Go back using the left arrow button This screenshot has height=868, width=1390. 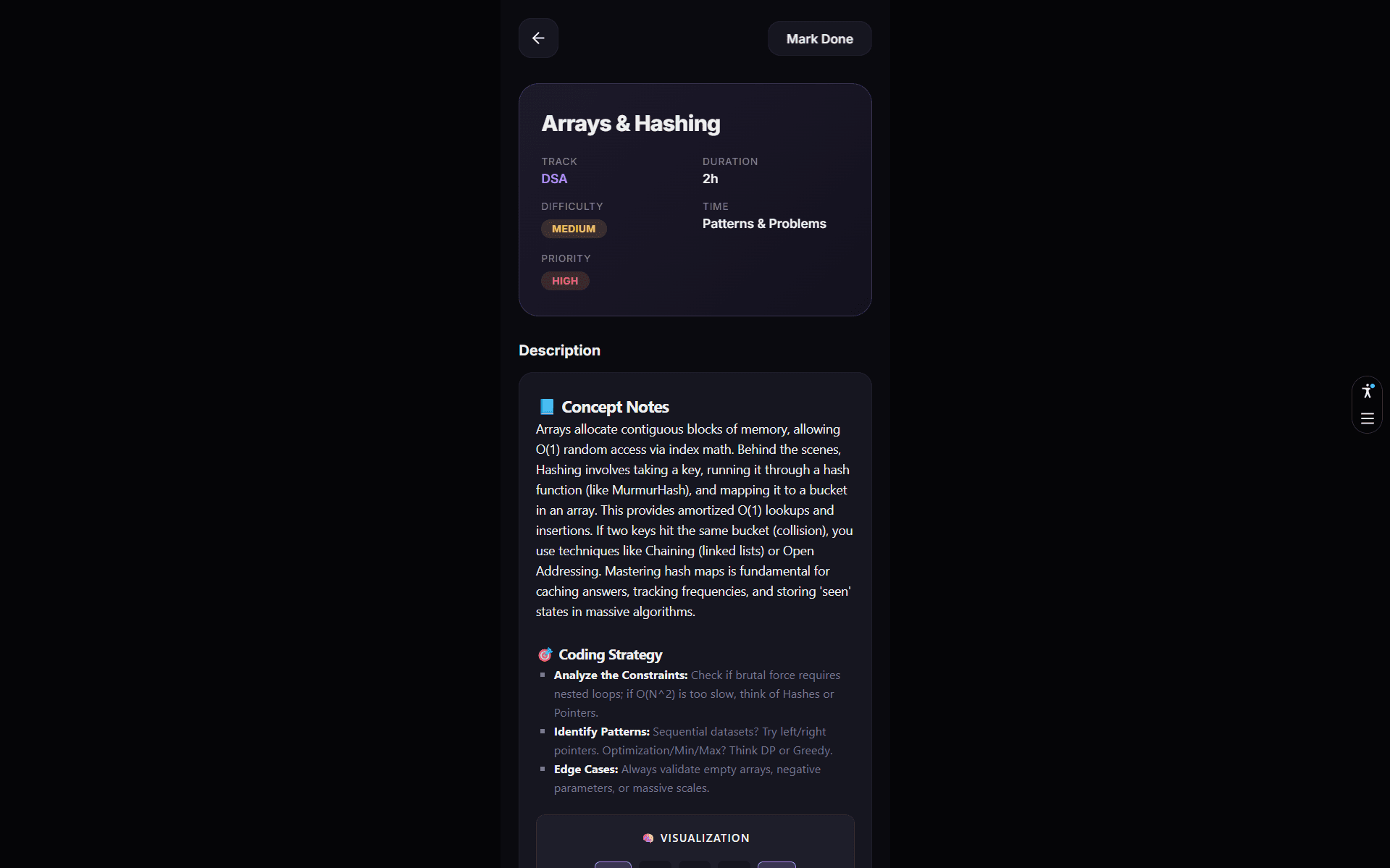click(538, 38)
